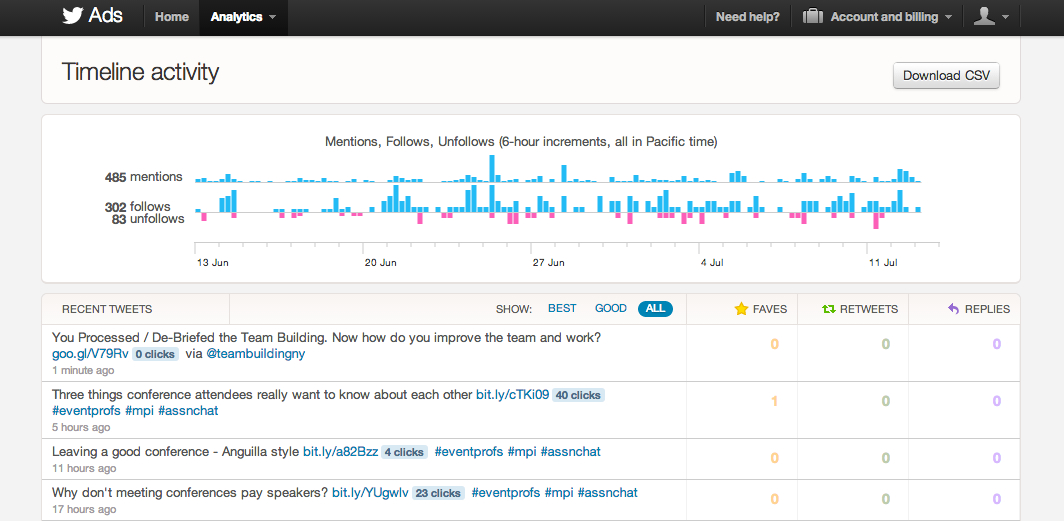Open the bit.ly/cTKi09 link
This screenshot has width=1064, height=521.
coord(512,395)
